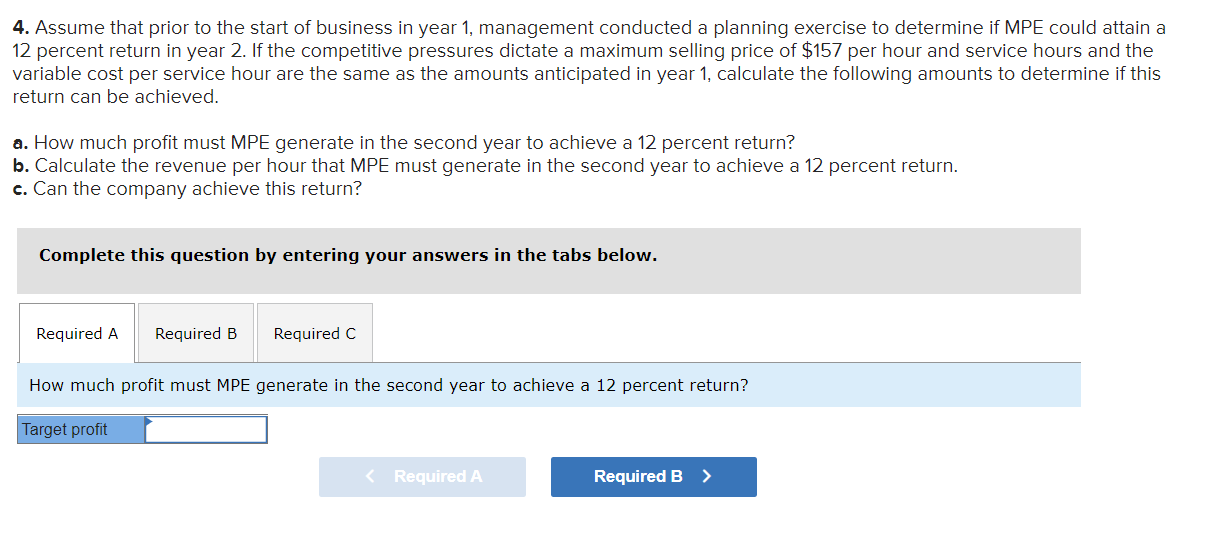Click the Target profit input field
1212x548 pixels.
click(208, 430)
